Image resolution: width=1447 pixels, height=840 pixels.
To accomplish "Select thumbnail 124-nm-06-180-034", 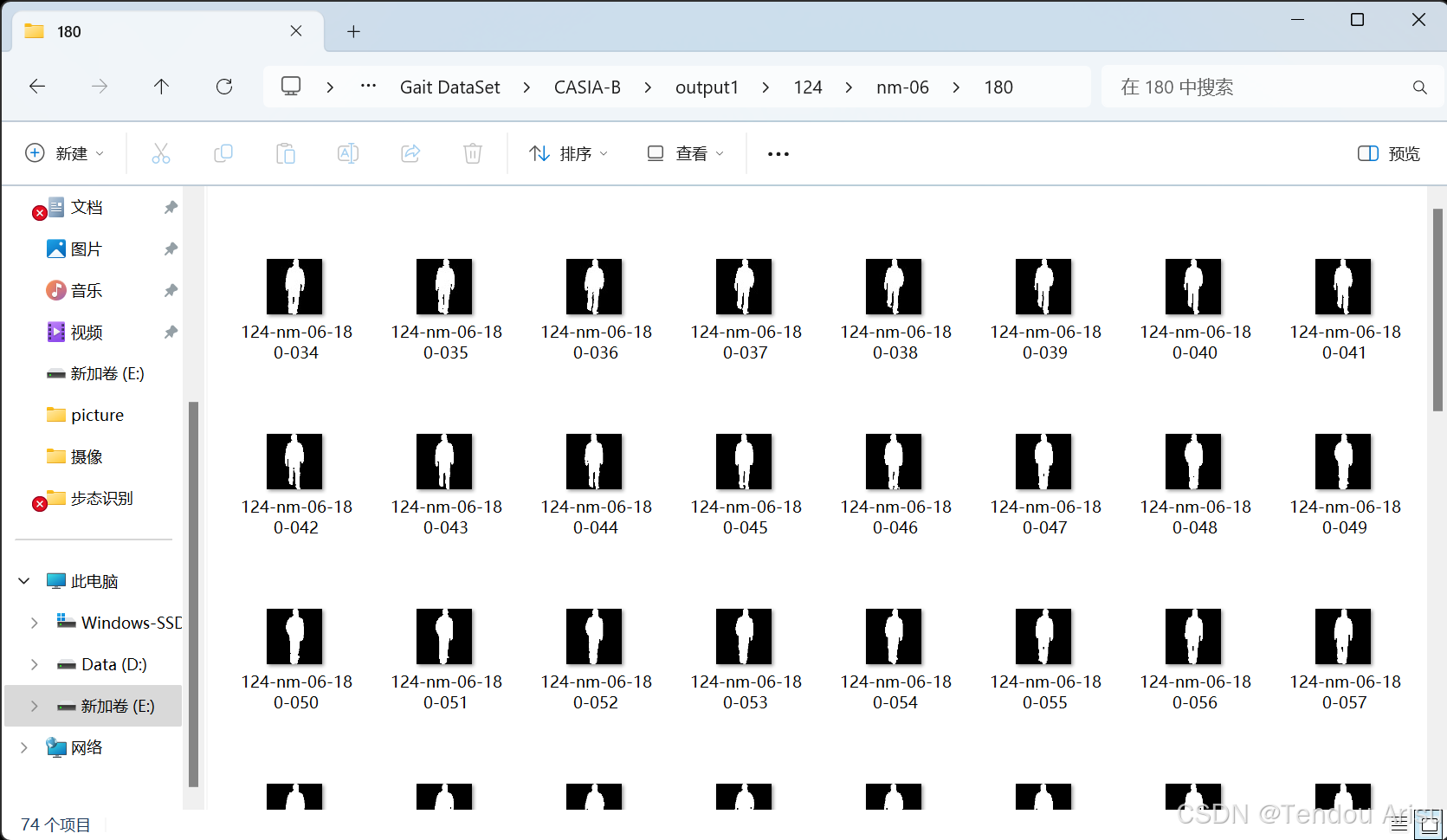I will pos(294,287).
